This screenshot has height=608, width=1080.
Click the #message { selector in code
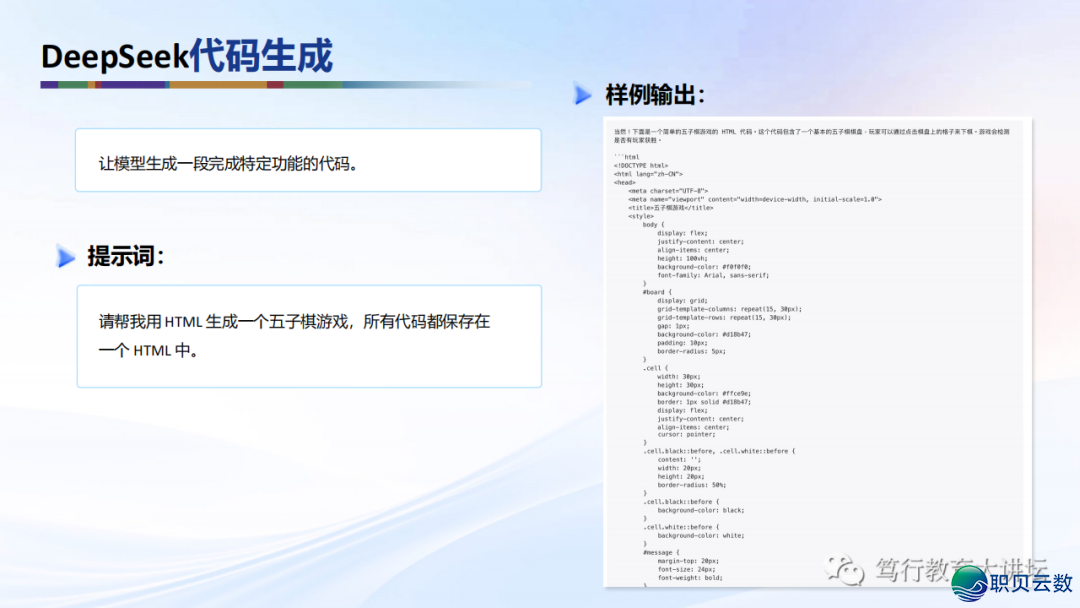[x=661, y=552]
